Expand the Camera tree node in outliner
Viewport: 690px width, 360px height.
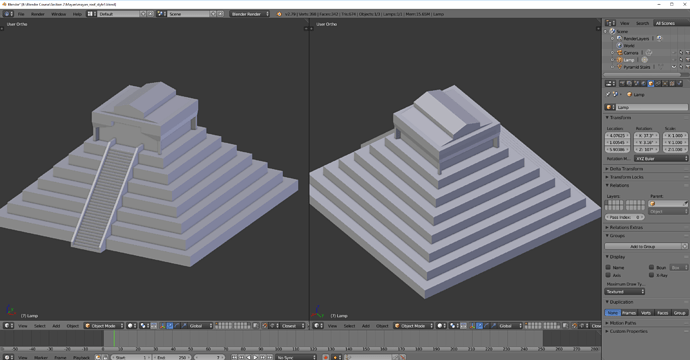click(613, 53)
